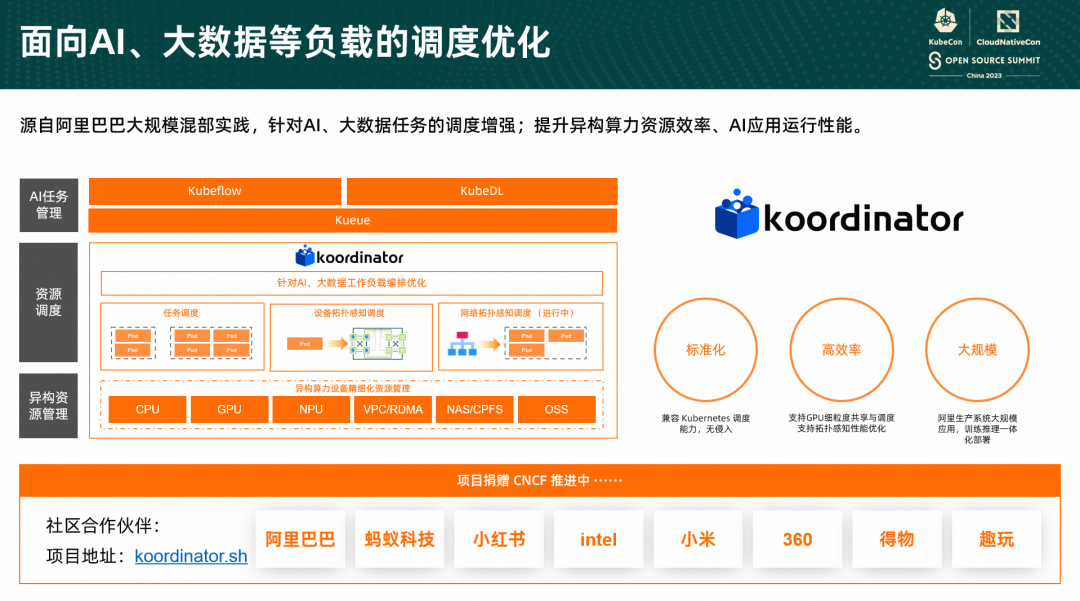
Task: Click the GPU resource box
Action: 229,409
